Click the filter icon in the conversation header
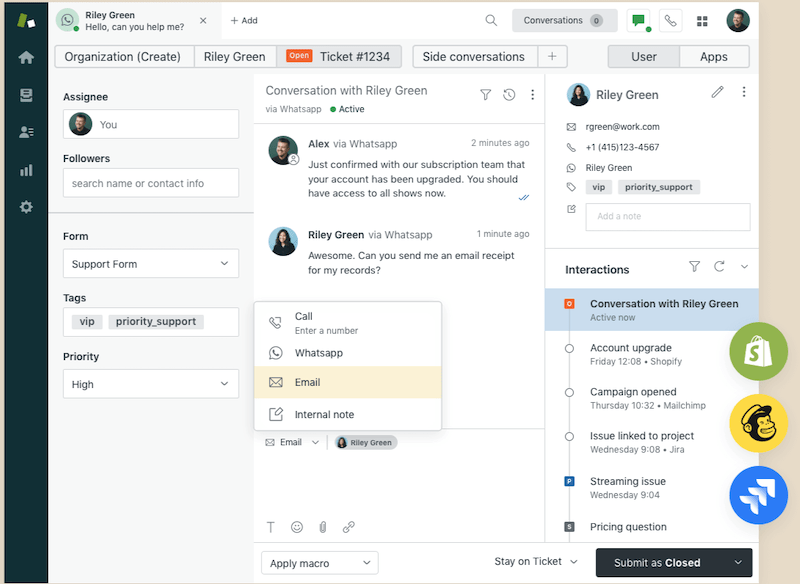 pos(486,94)
